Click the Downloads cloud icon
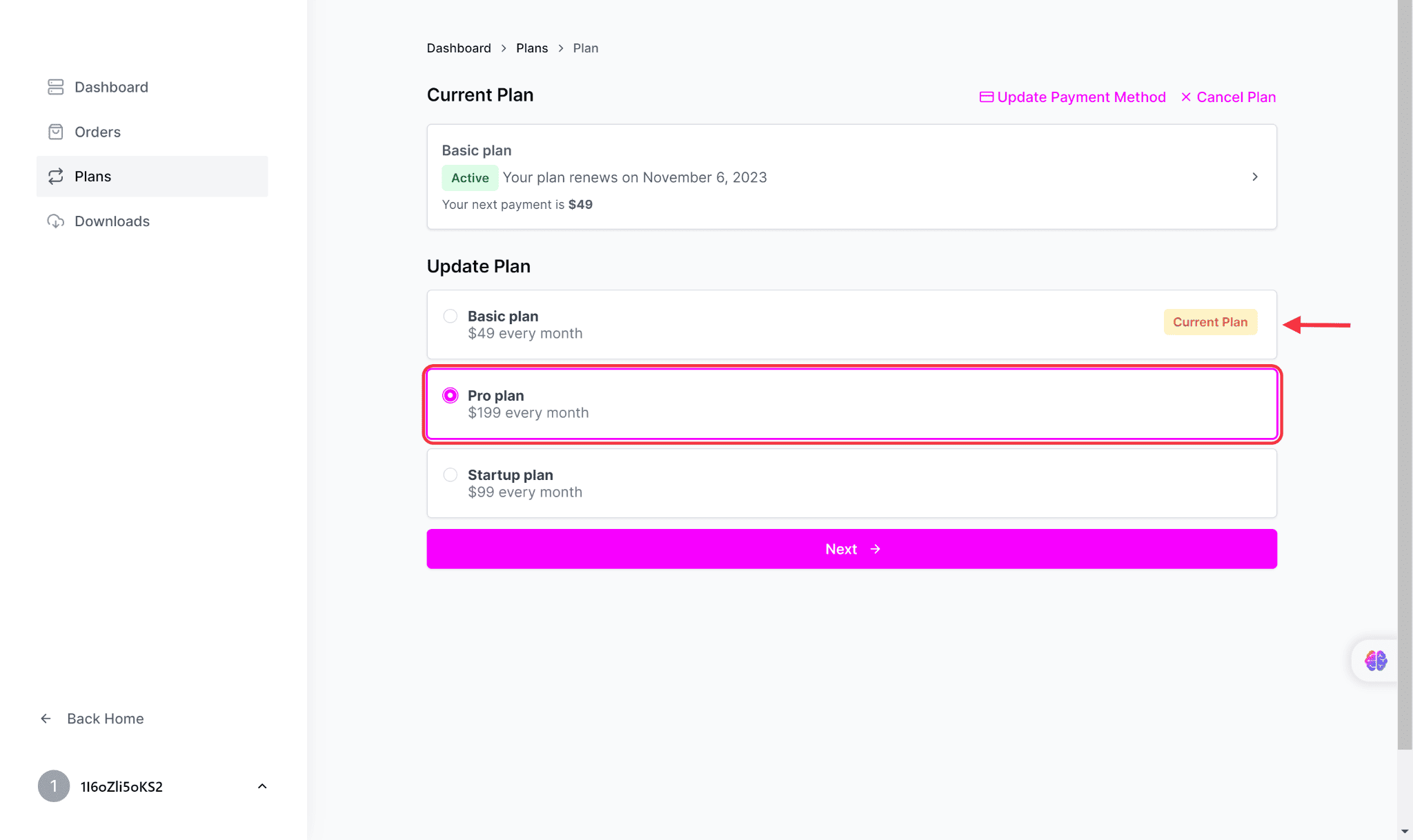This screenshot has height=840, width=1413. (x=56, y=221)
